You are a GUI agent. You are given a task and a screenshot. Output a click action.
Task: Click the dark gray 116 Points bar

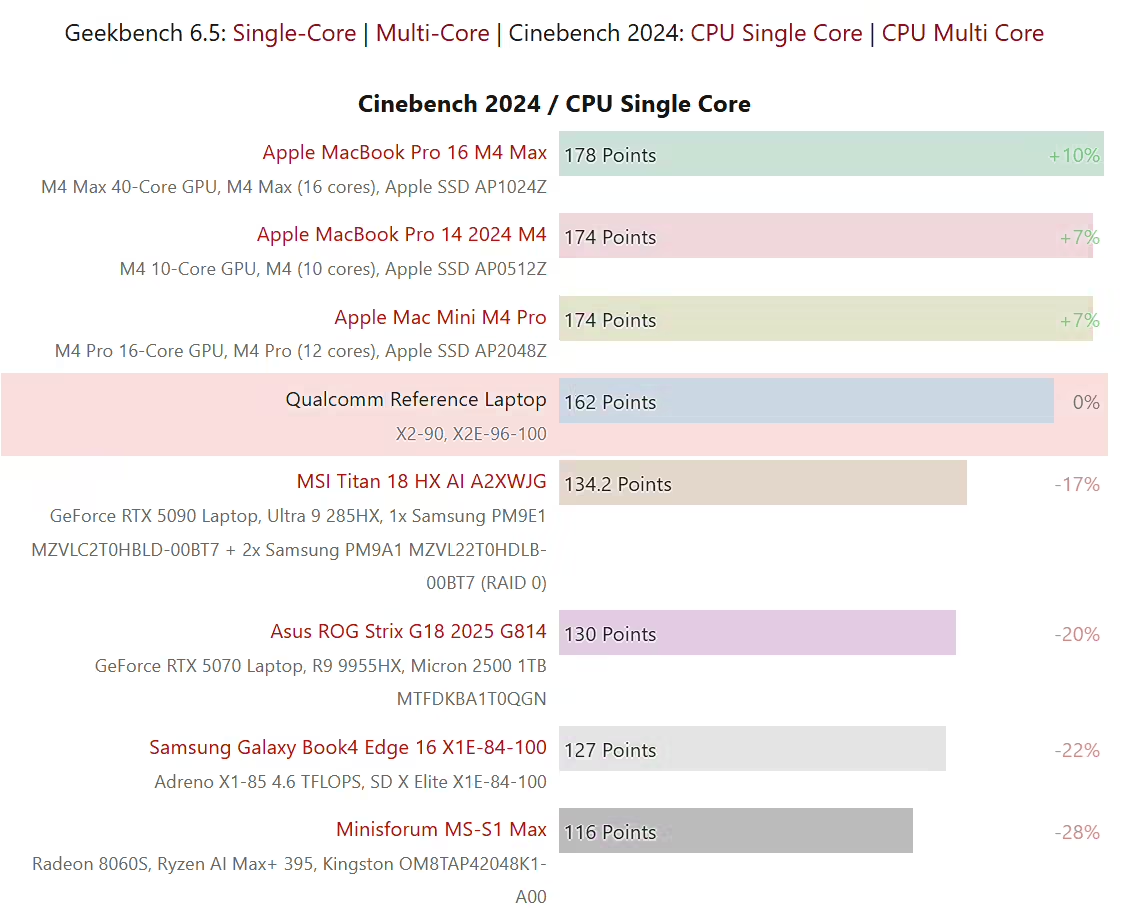(x=735, y=831)
